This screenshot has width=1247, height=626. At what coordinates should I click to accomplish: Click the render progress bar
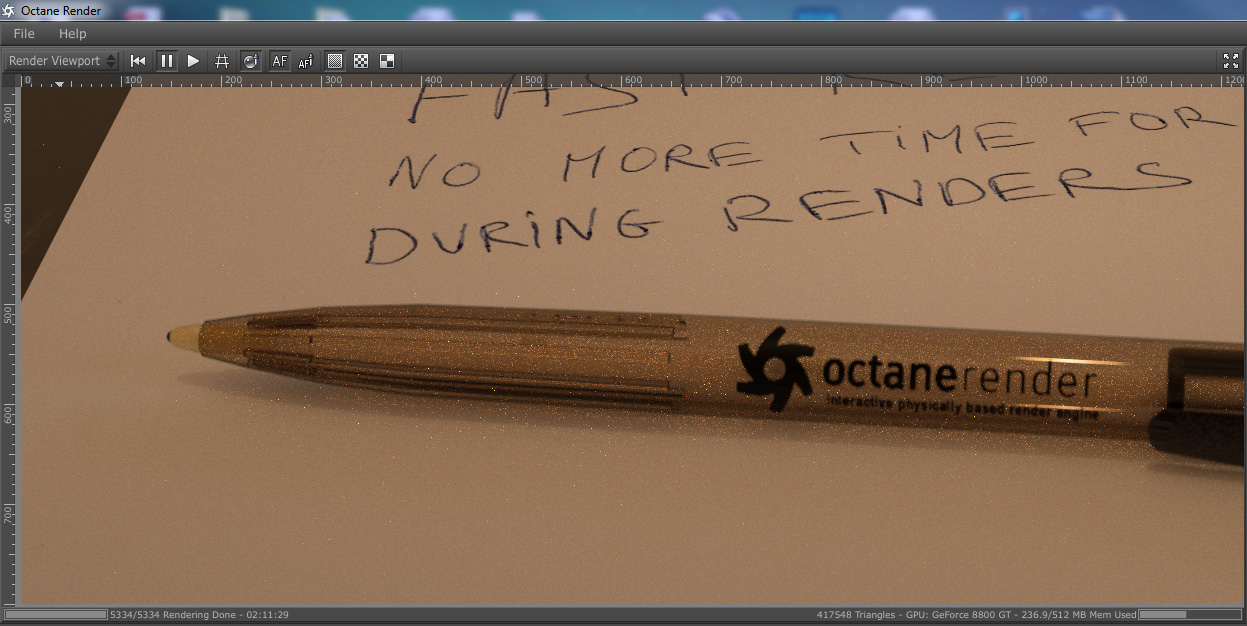(x=56, y=615)
